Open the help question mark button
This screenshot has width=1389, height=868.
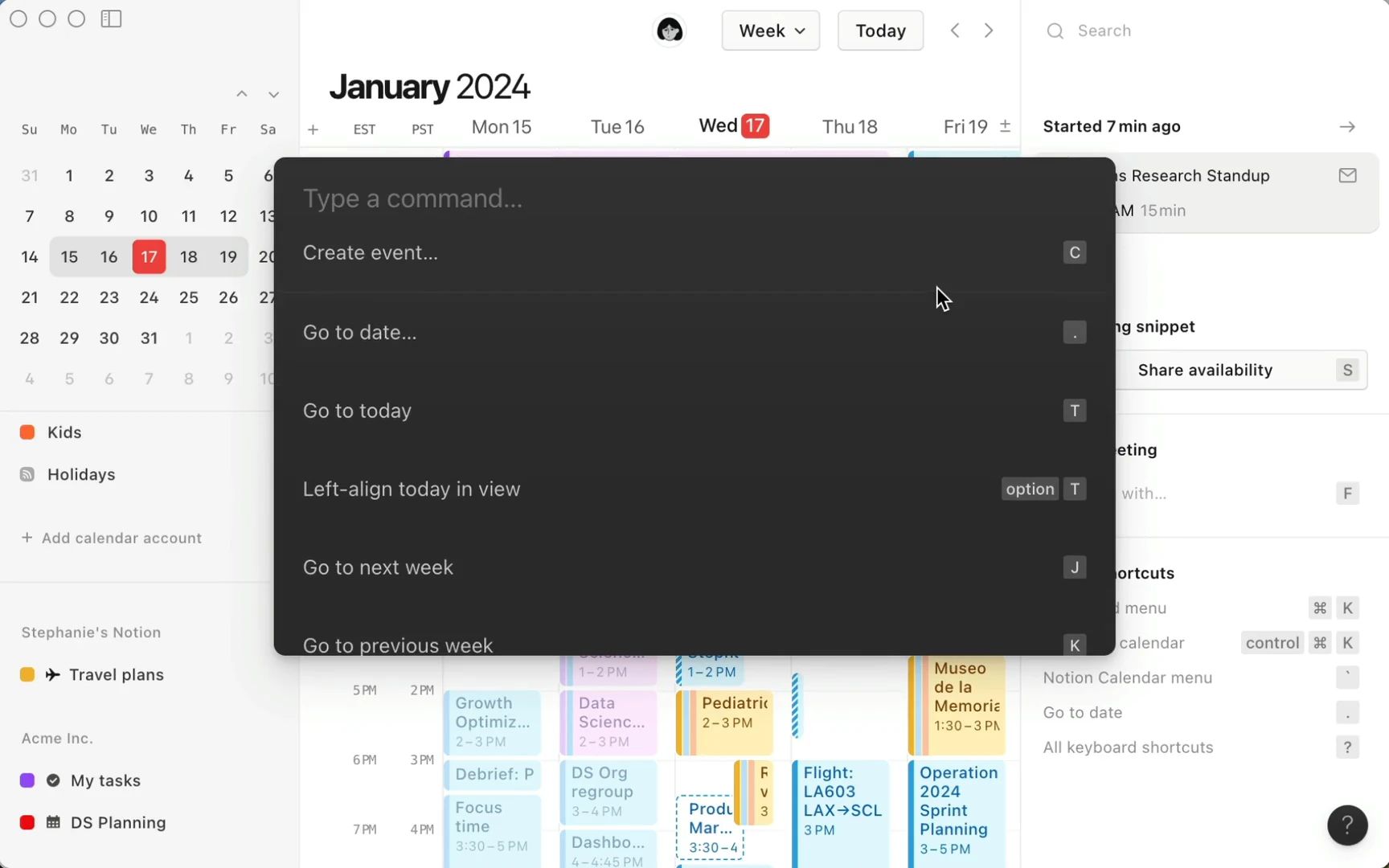(1347, 825)
